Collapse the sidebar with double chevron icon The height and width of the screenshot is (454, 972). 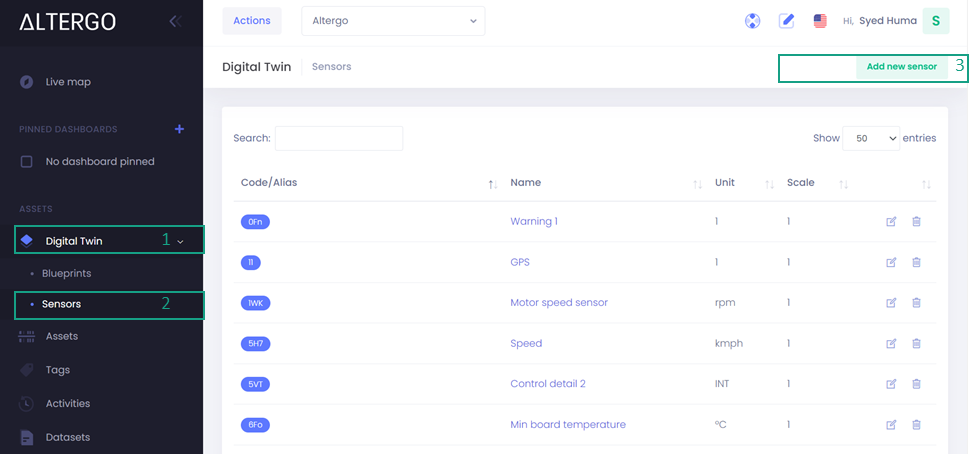(x=175, y=21)
